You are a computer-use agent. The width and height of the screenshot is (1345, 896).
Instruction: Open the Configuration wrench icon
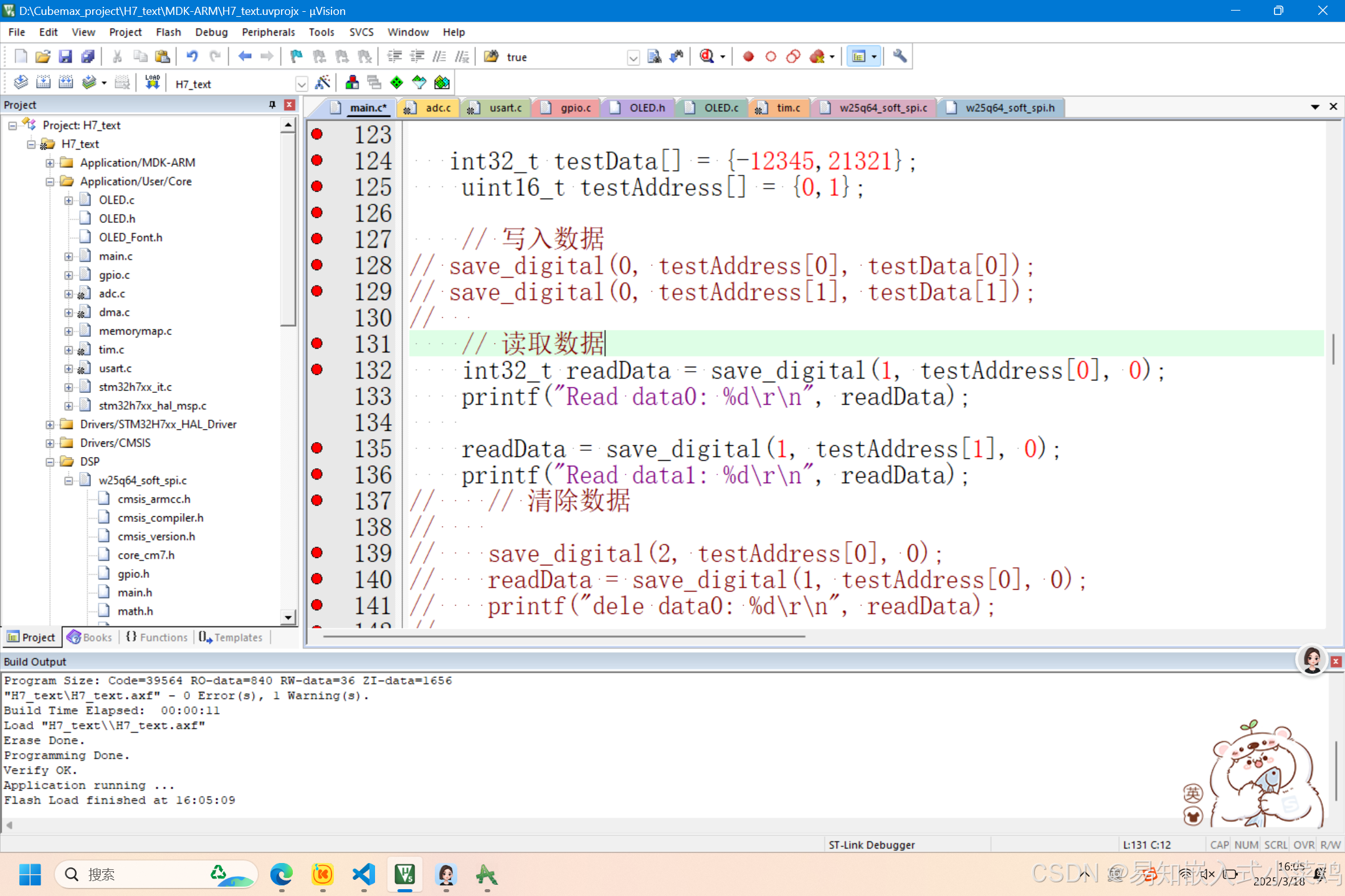tap(899, 57)
